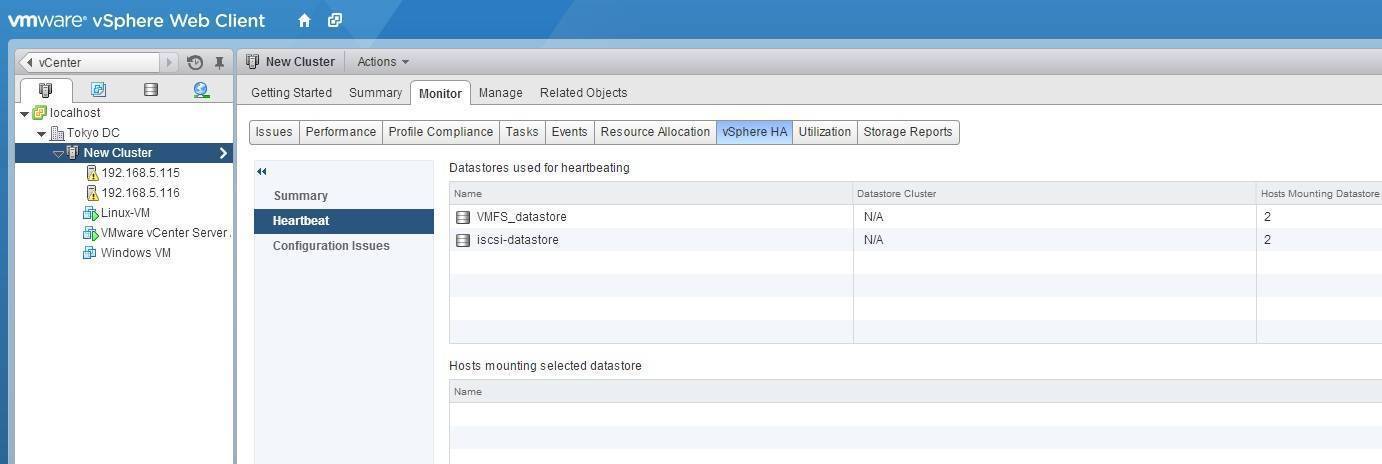This screenshot has width=1382, height=464.
Task: Select Linux-VM in the inventory tree
Action: click(125, 213)
